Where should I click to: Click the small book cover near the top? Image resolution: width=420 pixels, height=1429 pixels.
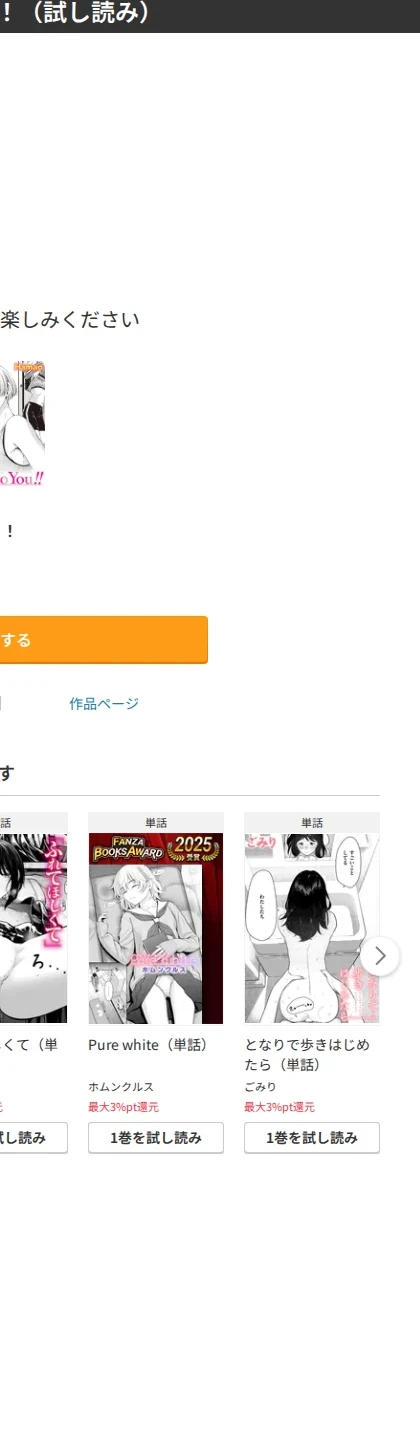click(22, 425)
